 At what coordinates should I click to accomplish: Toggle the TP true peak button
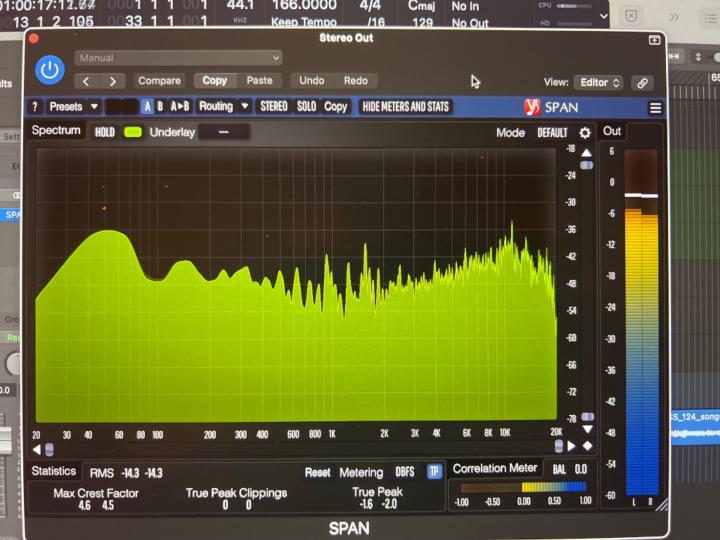point(434,472)
